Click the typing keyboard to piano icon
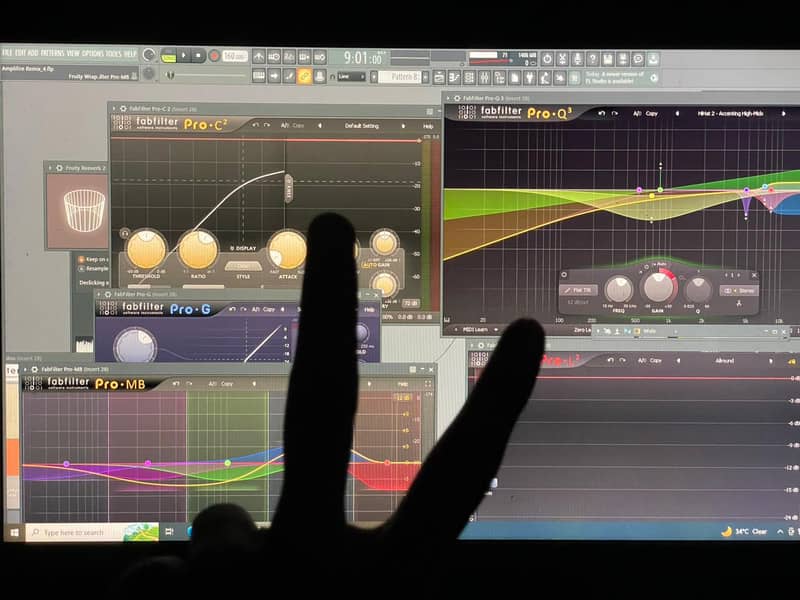 click(259, 76)
